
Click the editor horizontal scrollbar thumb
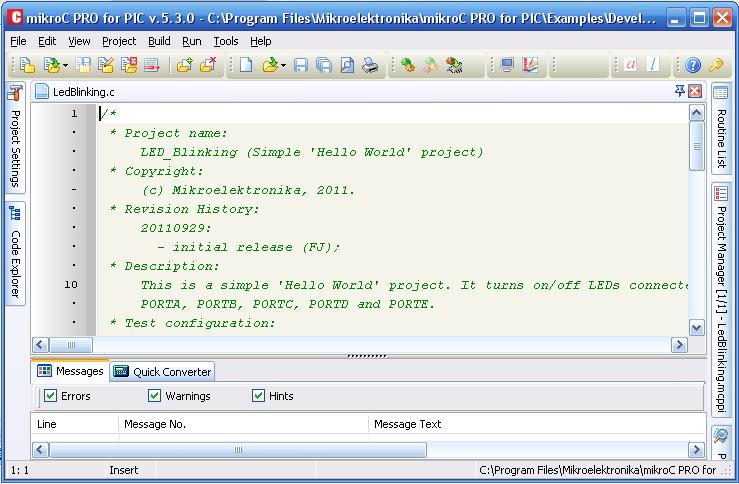(x=71, y=345)
